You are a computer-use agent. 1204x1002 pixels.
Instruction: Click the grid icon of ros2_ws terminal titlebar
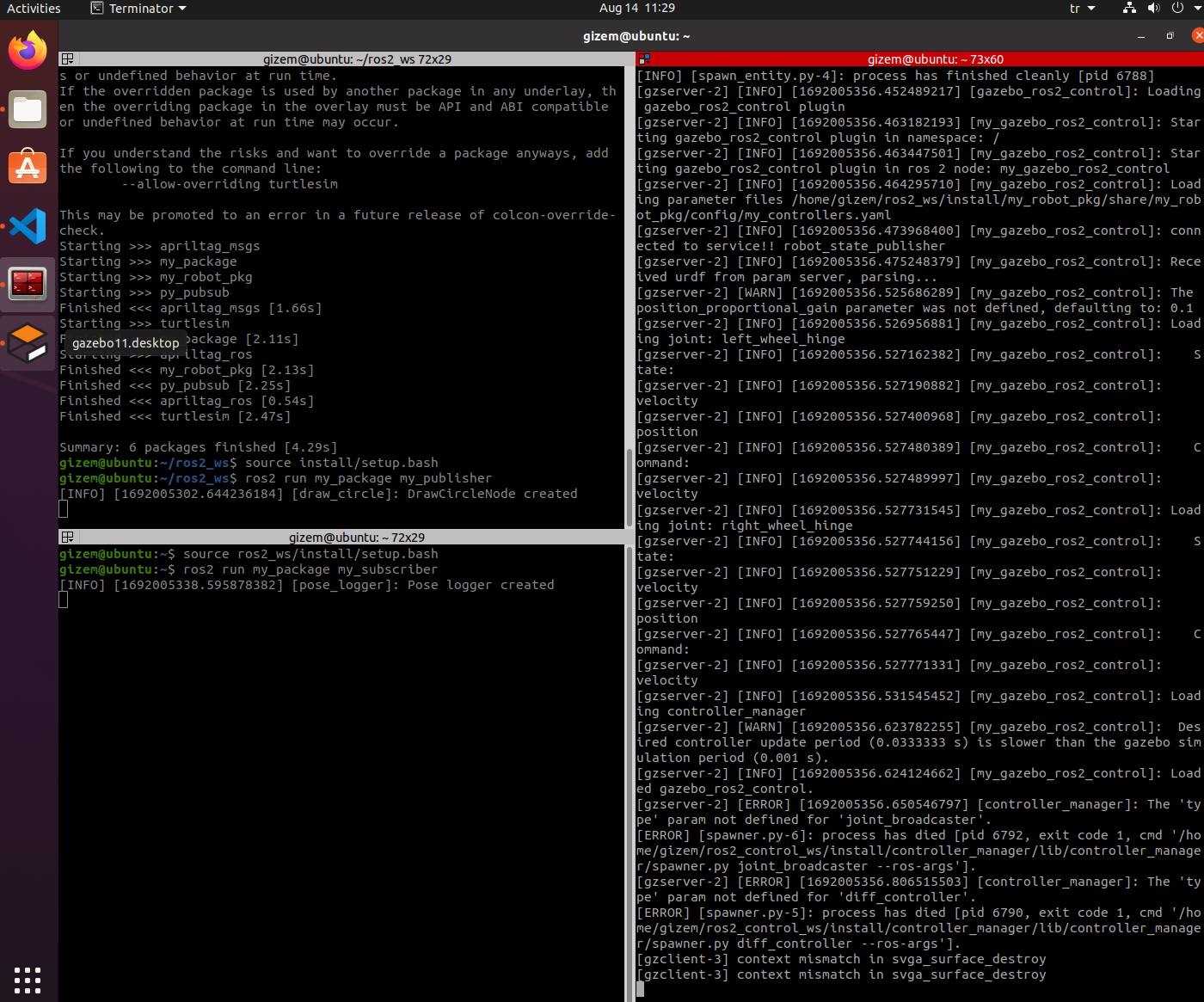point(67,59)
